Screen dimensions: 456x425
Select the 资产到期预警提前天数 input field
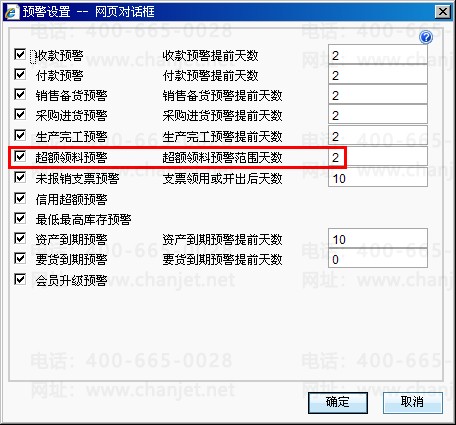(378, 238)
